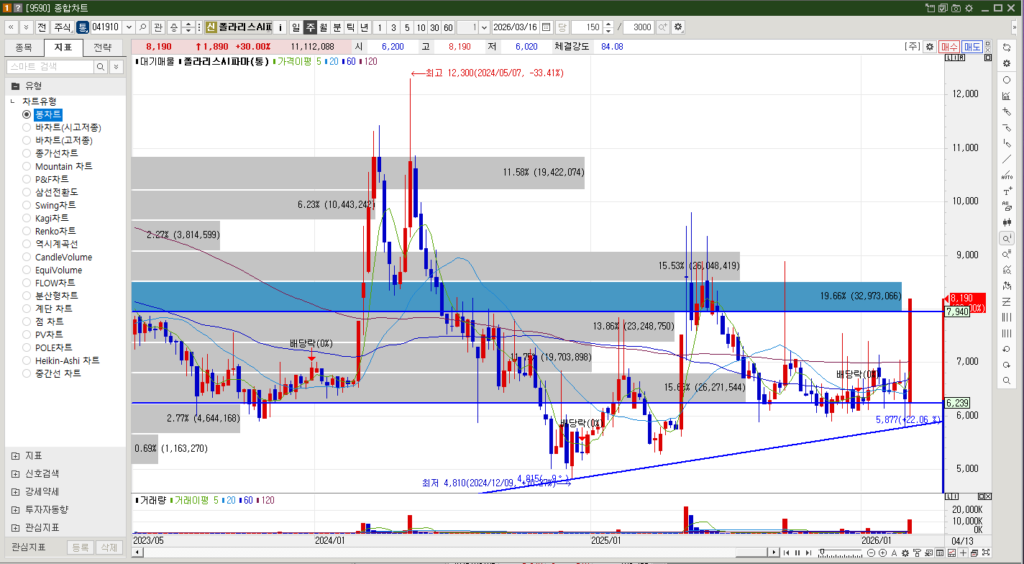Screen dimensions: 1024x564
Task: Switch to the 종목 tab
Action: tap(24, 47)
